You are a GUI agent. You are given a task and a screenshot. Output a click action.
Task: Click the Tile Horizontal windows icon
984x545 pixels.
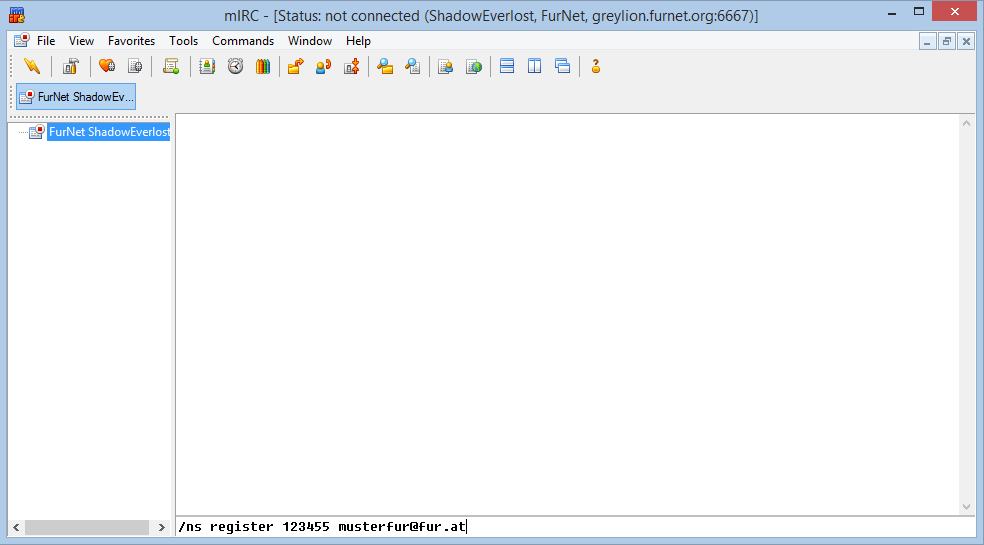[x=507, y=66]
